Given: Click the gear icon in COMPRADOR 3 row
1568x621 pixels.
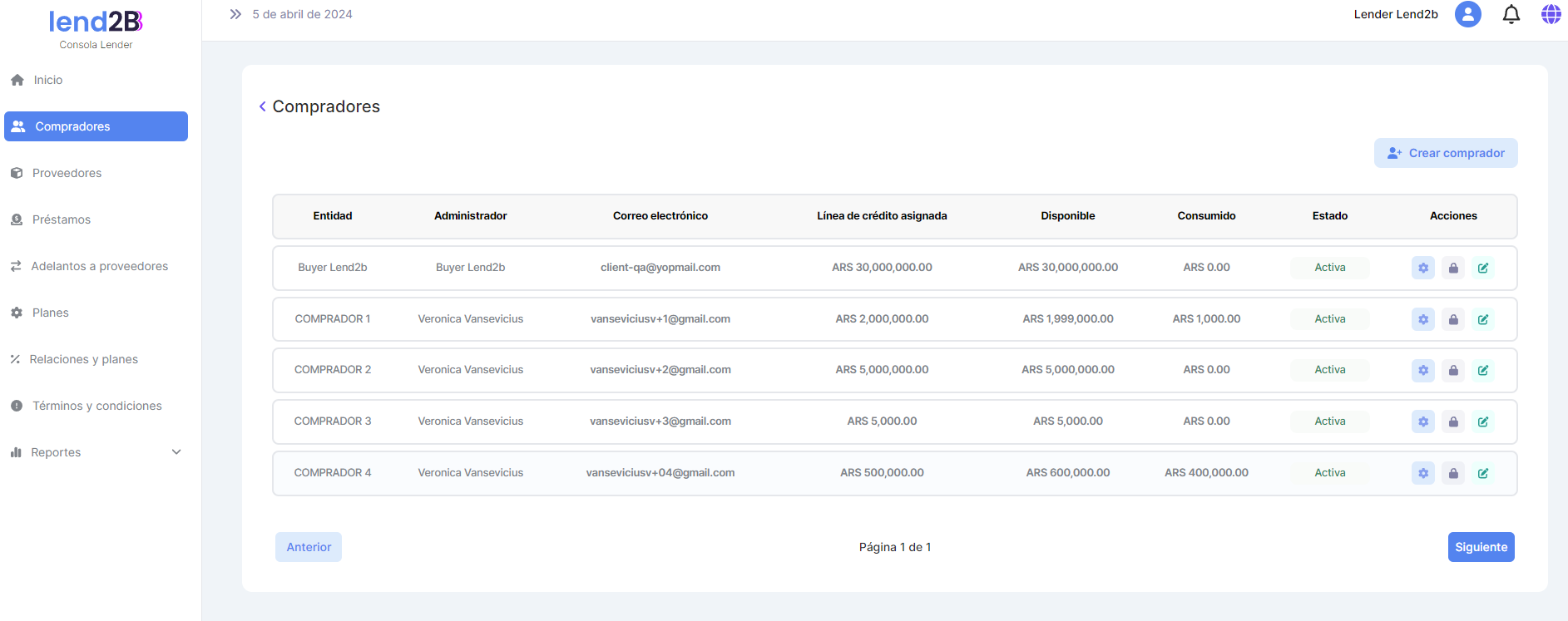Looking at the screenshot, I should click(x=1423, y=421).
